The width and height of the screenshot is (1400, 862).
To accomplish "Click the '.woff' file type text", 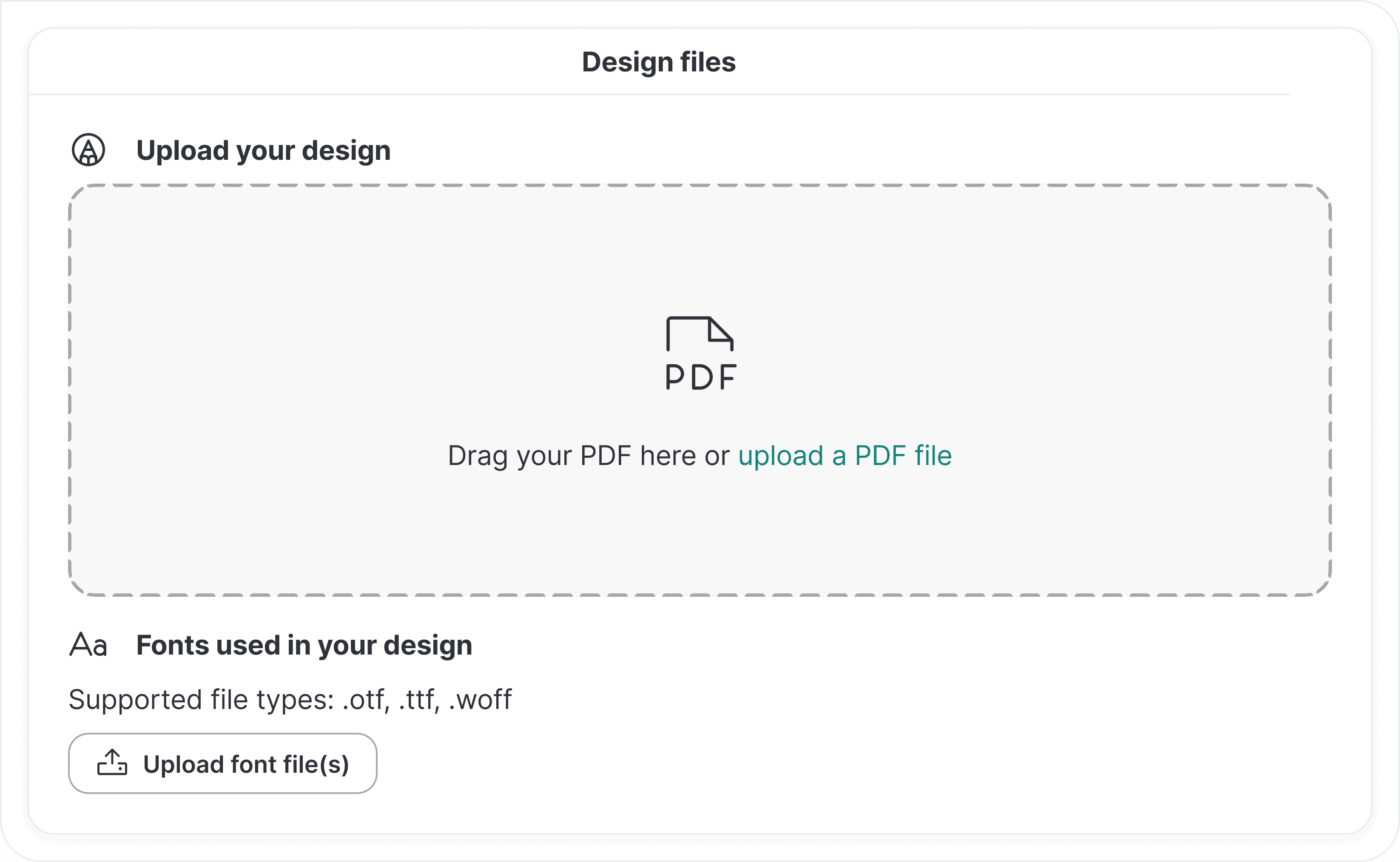I will coord(480,700).
